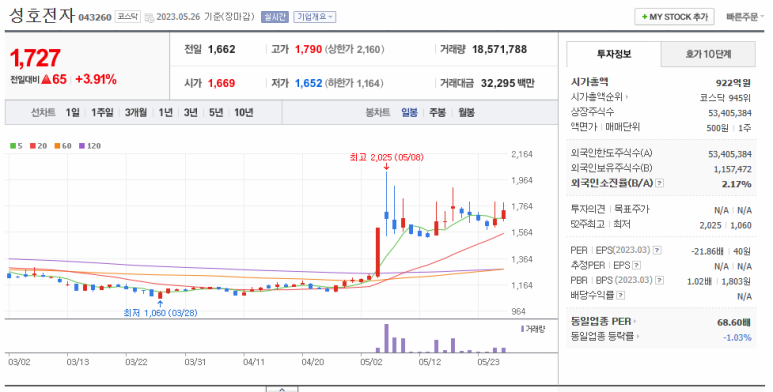Switch to 일봉 daily candle chart

click(x=409, y=112)
